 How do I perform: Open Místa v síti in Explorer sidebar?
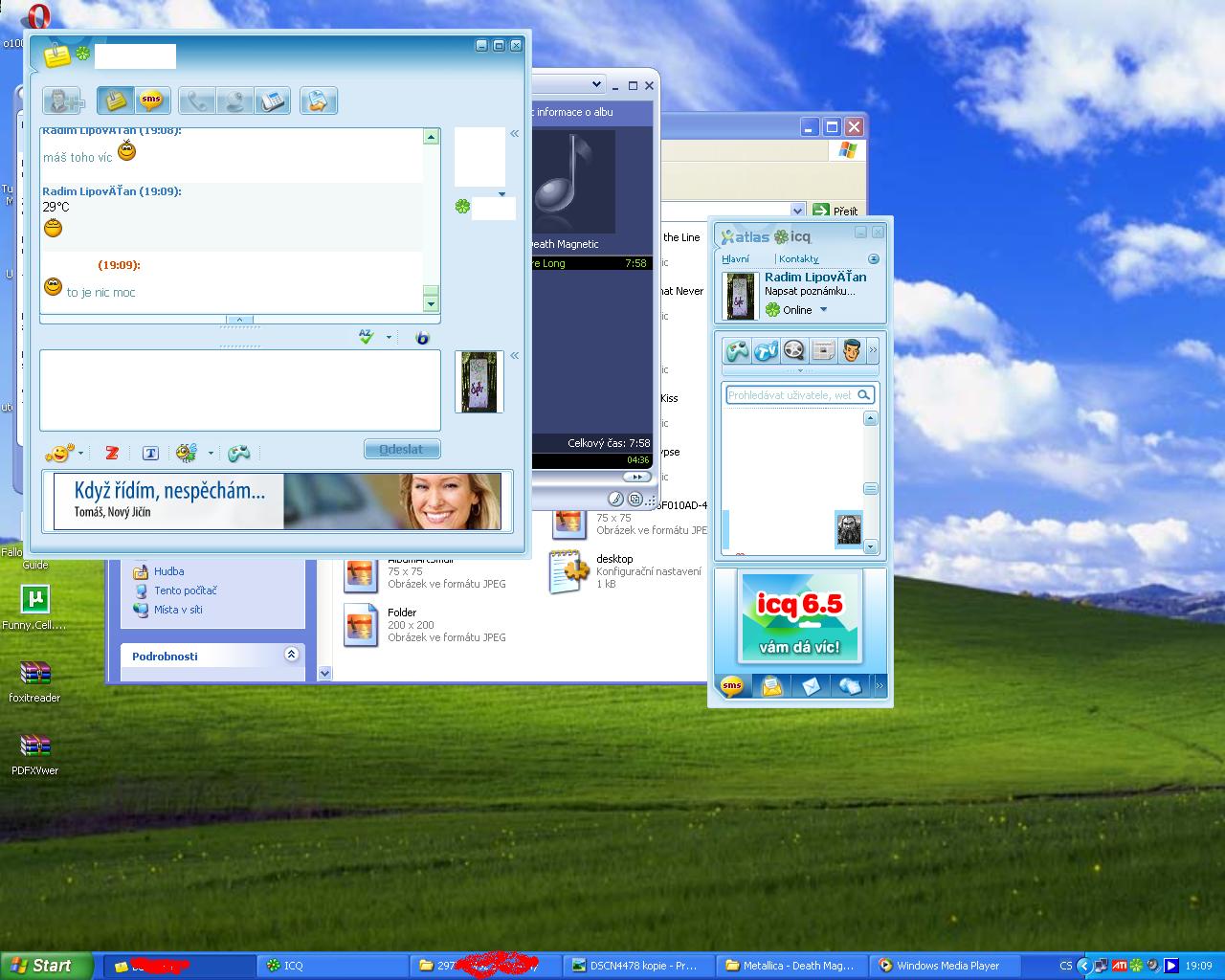pos(178,610)
